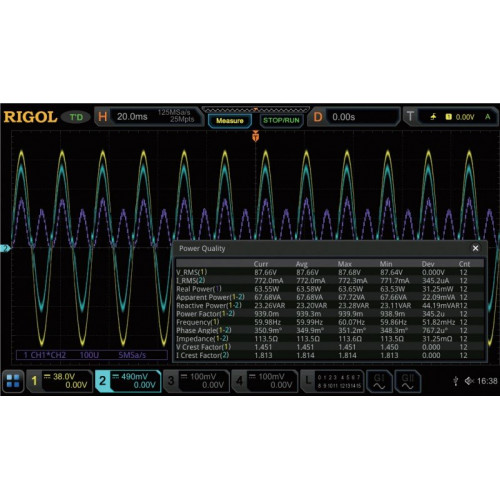Open the delay 0.00s setting
This screenshot has width=500, height=500.
[354, 117]
